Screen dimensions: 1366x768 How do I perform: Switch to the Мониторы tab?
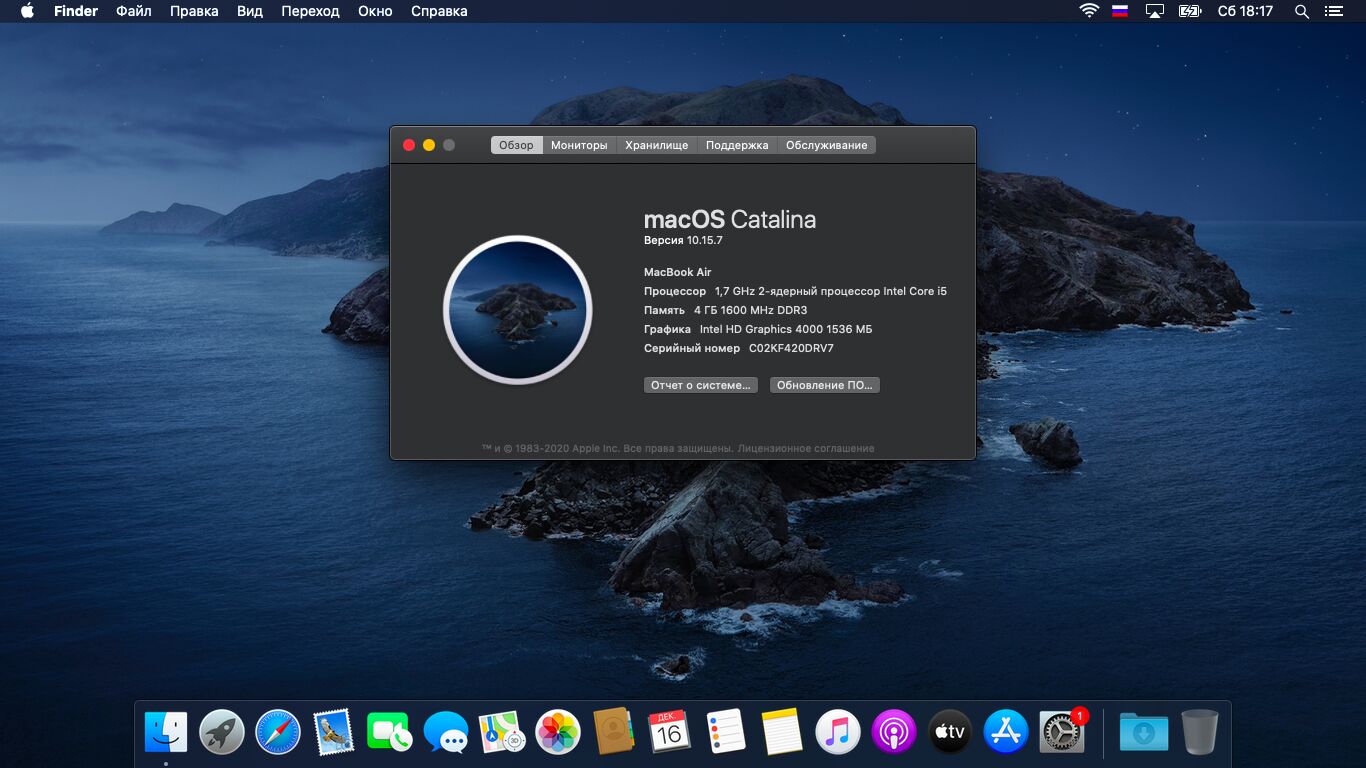(x=579, y=145)
